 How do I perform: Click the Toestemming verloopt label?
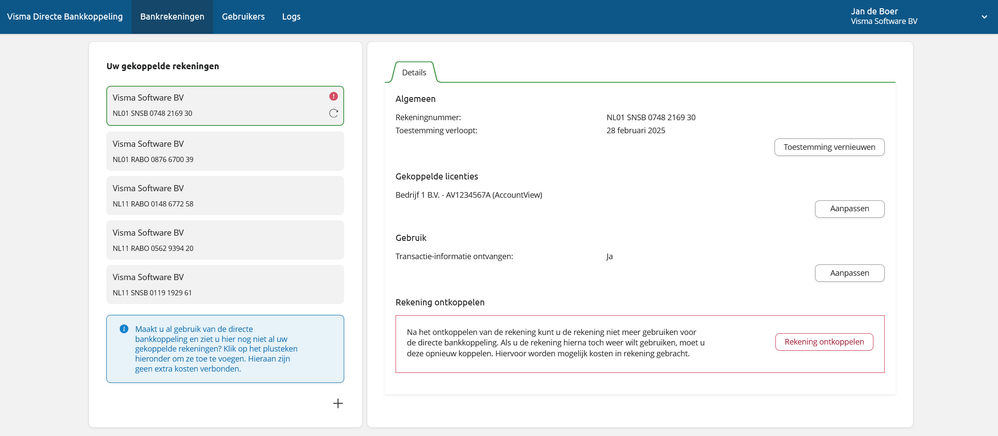[x=437, y=130]
